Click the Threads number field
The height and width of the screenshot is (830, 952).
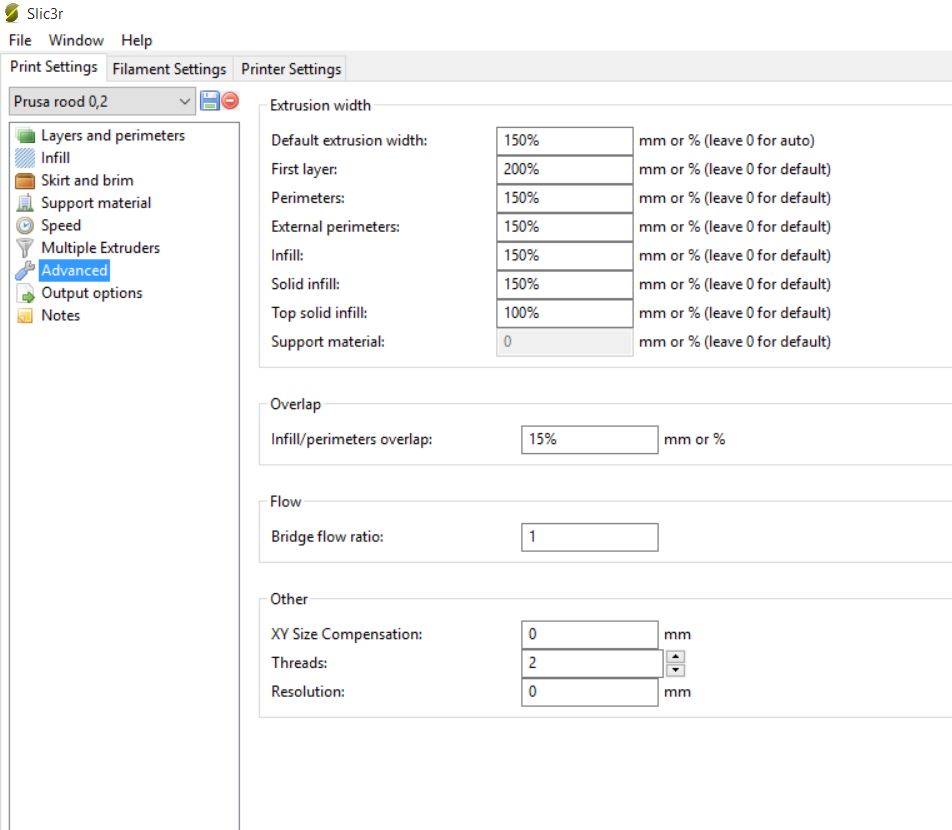pos(592,663)
